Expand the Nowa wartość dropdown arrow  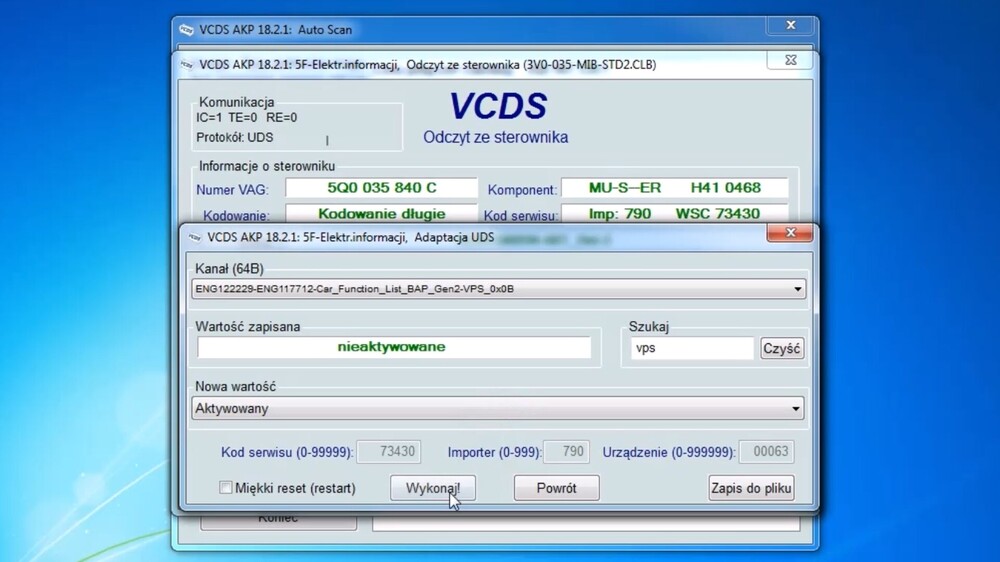pyautogui.click(x=796, y=409)
